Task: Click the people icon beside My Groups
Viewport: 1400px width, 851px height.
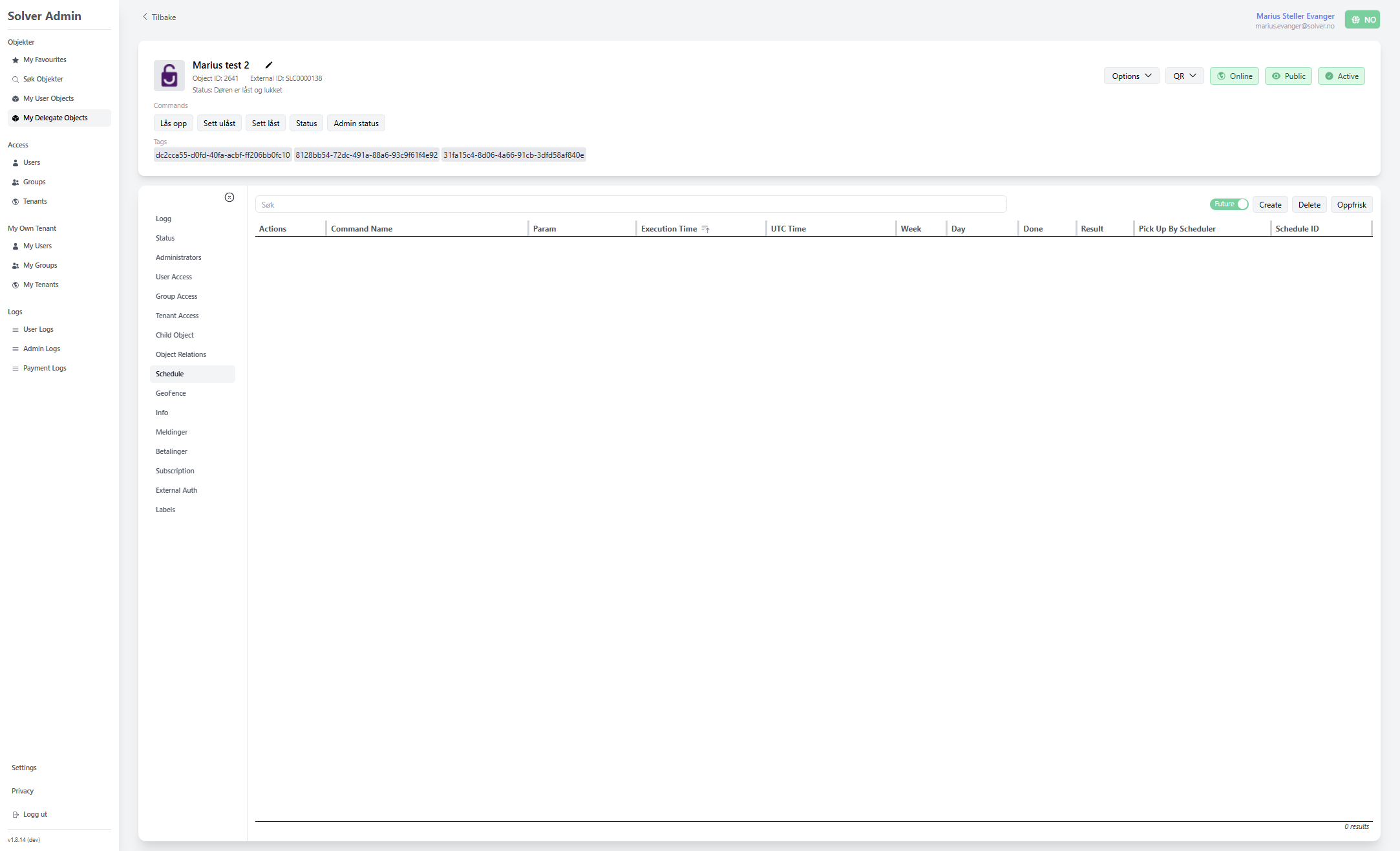Action: 16,266
